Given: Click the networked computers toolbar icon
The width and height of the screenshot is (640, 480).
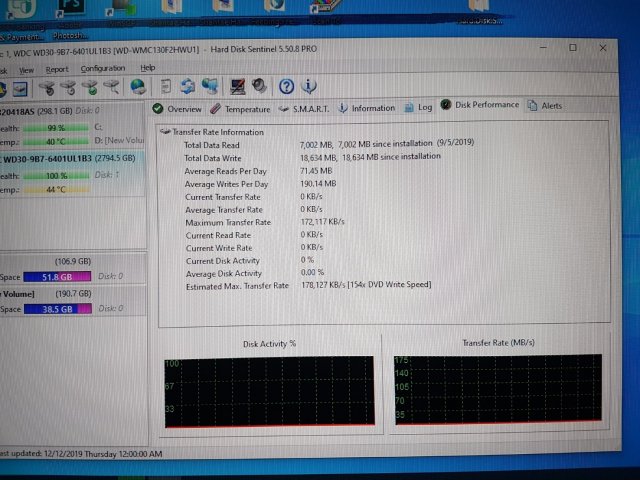Looking at the screenshot, I should coord(210,87).
